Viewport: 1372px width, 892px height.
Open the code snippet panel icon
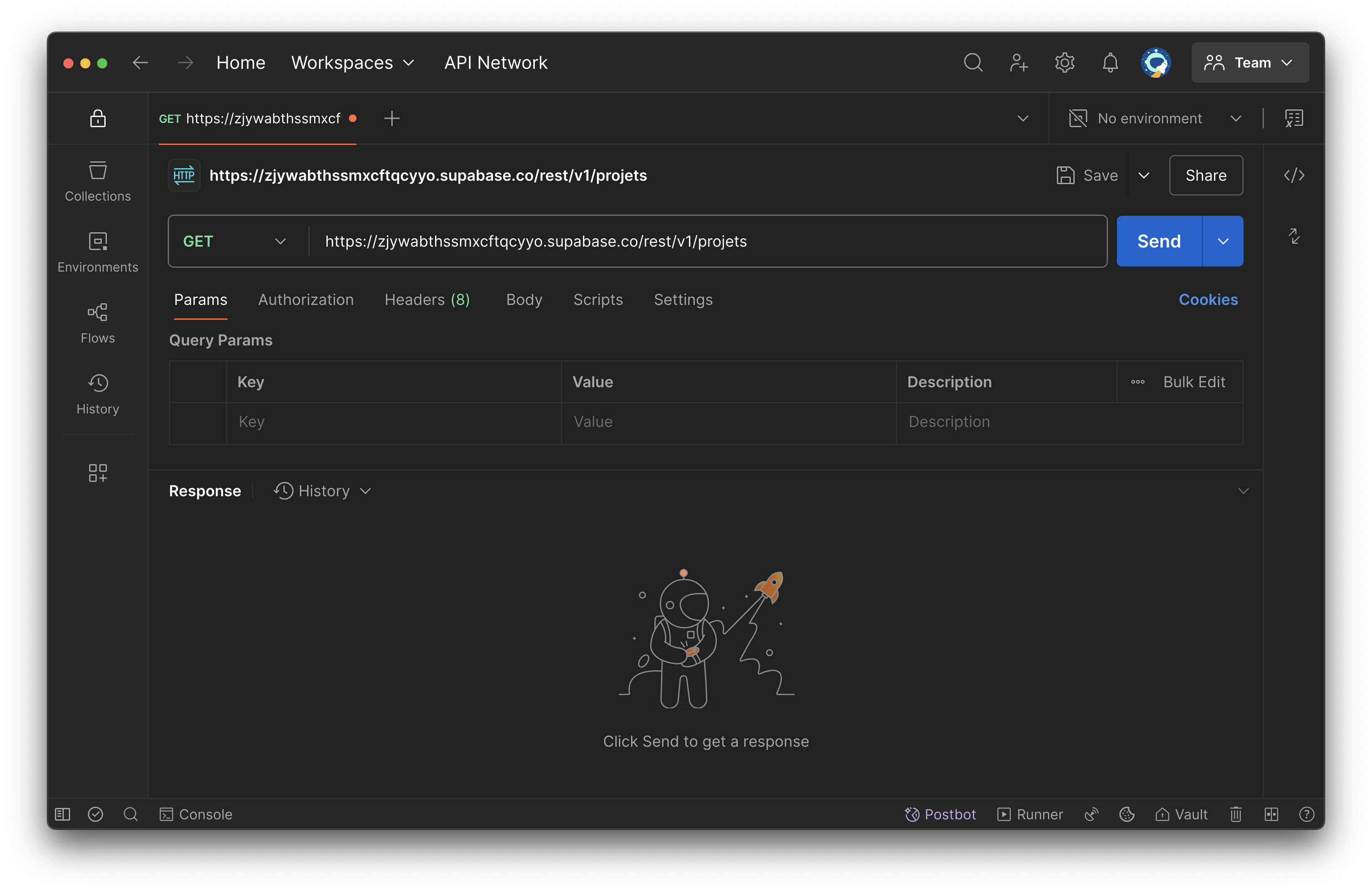click(x=1293, y=175)
